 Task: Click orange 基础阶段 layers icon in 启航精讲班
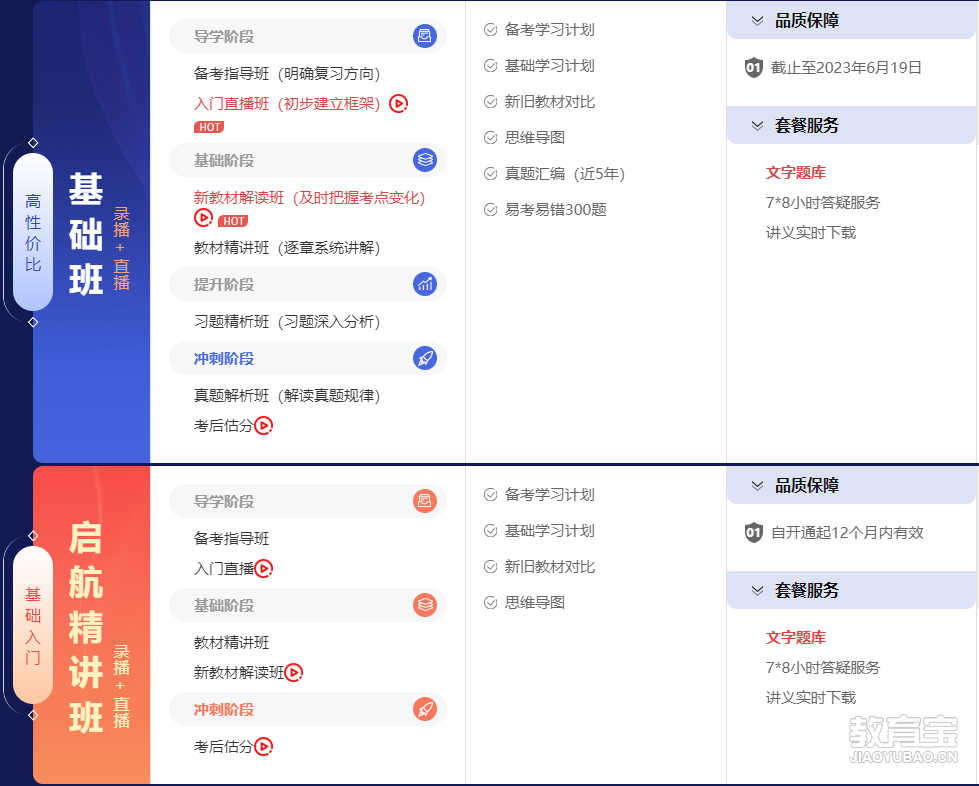(x=425, y=606)
